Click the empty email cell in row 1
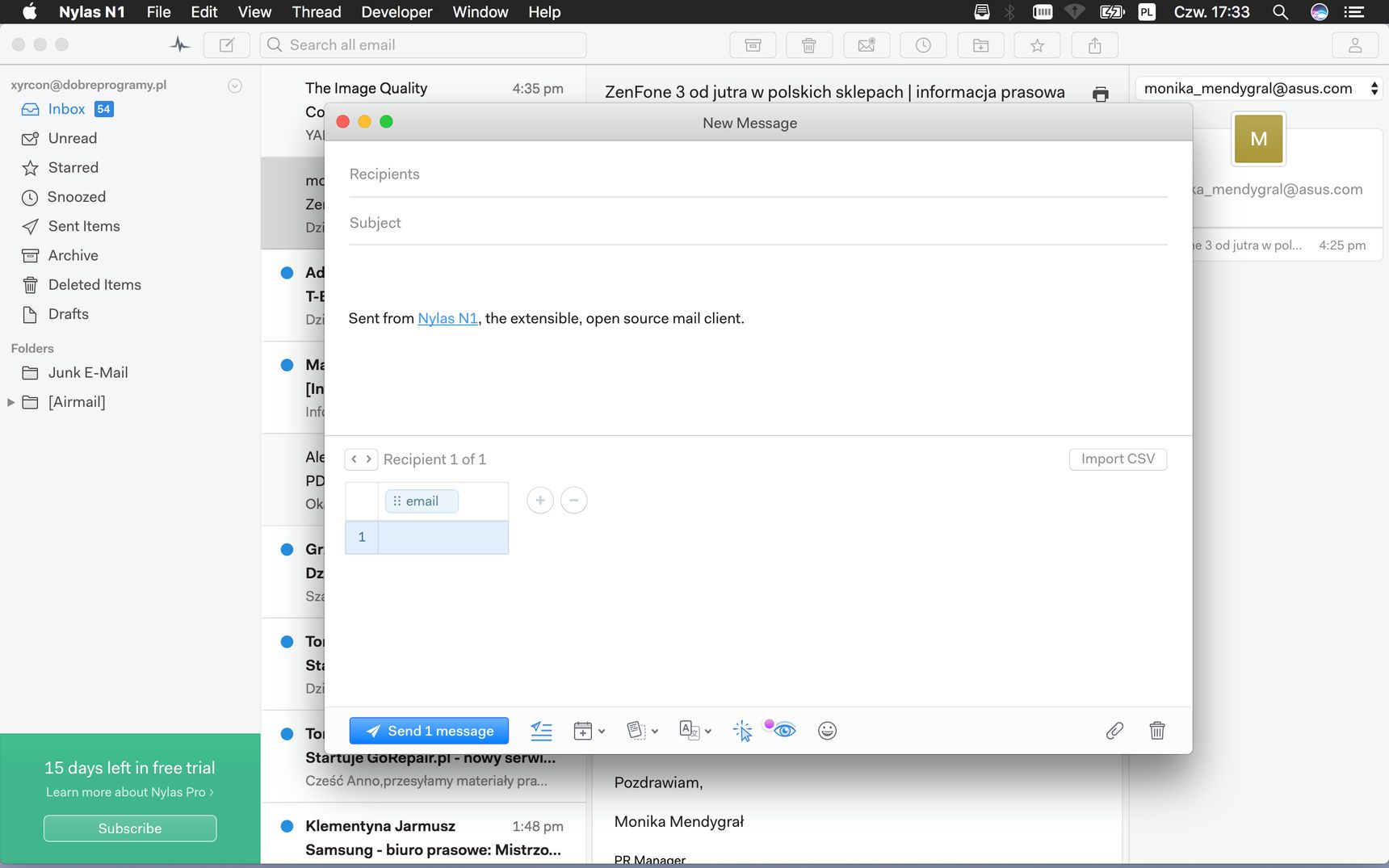The width and height of the screenshot is (1389, 868). (443, 537)
